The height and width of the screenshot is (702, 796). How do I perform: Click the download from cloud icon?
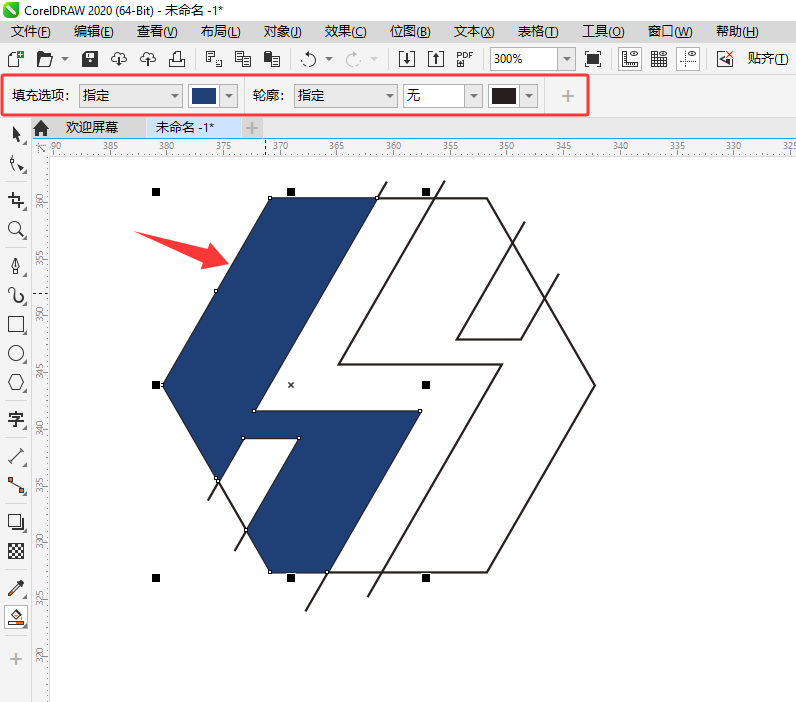tap(119, 59)
